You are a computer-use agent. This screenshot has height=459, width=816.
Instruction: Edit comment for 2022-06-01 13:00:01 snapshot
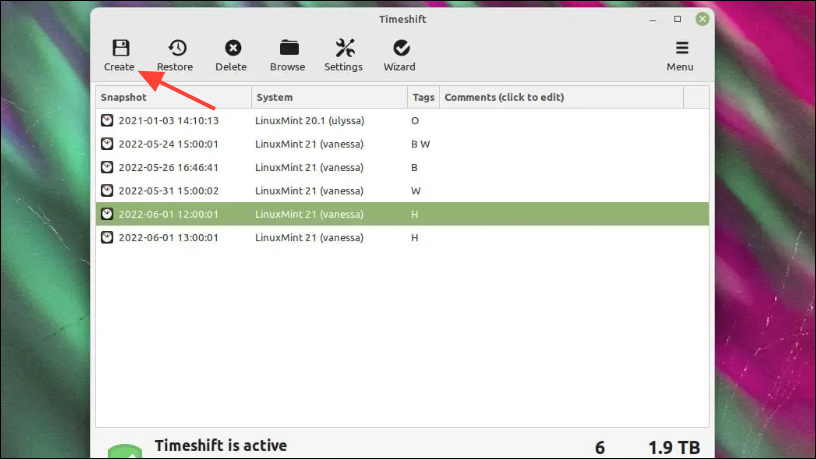[562, 237]
